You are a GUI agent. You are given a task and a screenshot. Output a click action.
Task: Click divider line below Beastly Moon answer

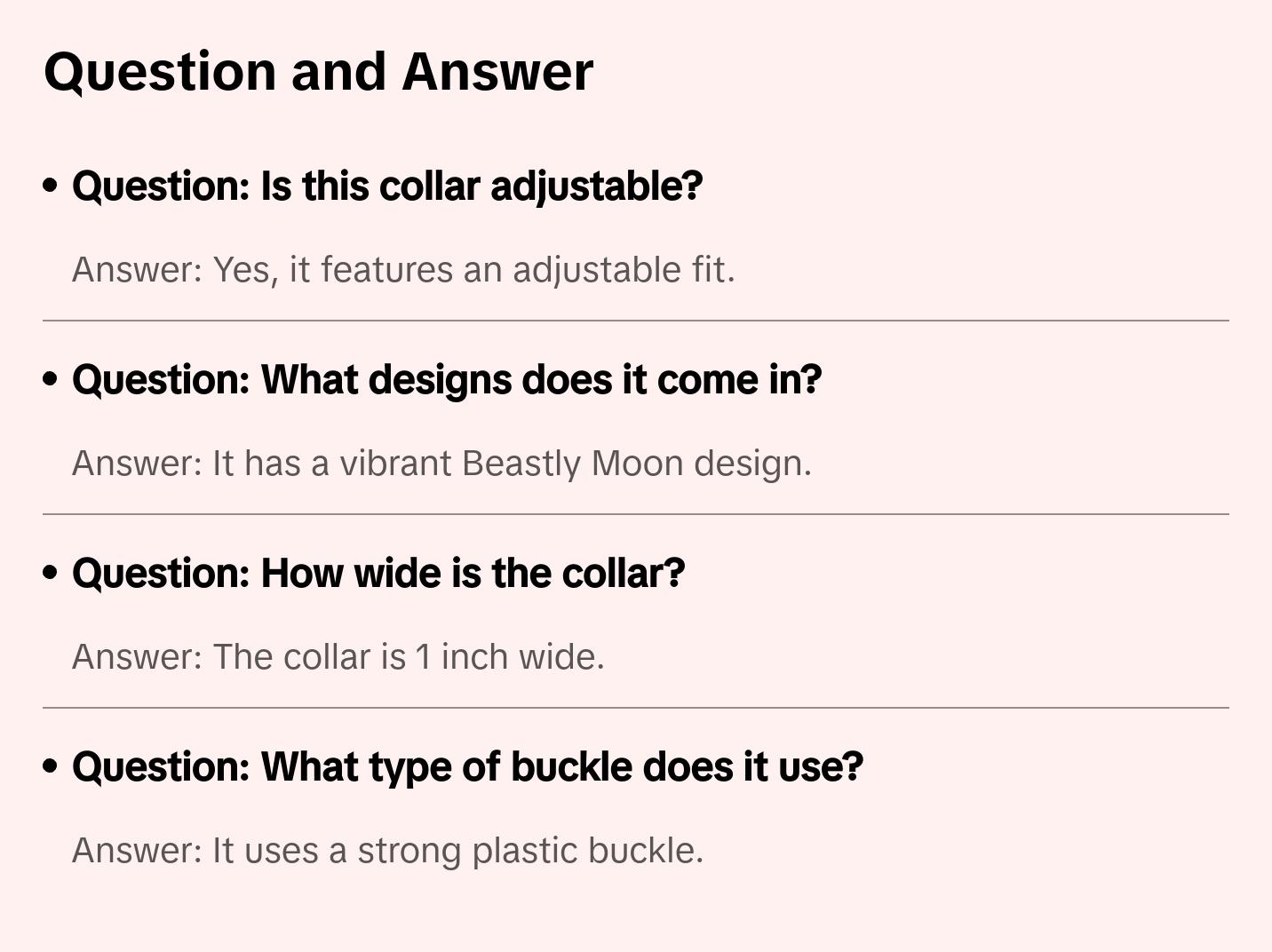point(636,514)
